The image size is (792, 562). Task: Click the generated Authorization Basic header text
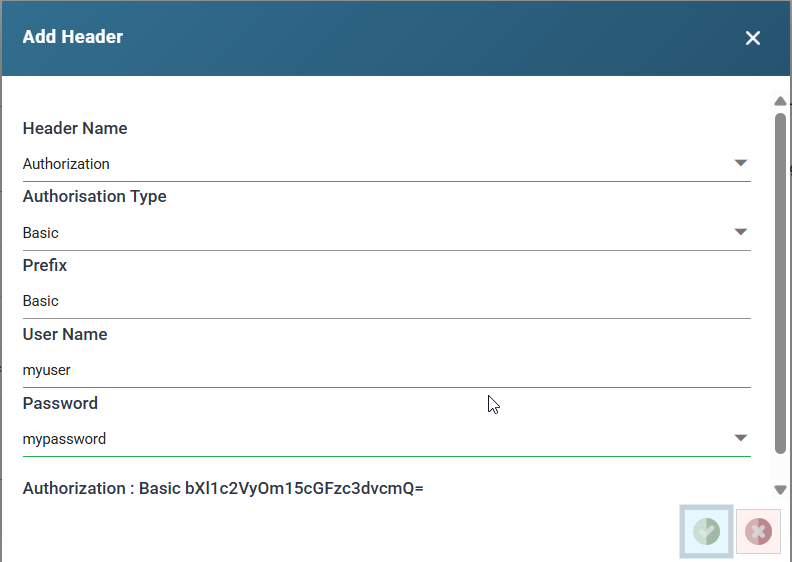(223, 489)
